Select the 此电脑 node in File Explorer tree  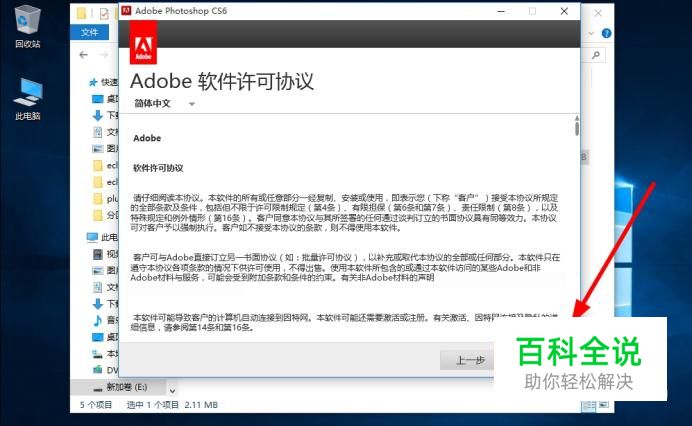coord(102,238)
